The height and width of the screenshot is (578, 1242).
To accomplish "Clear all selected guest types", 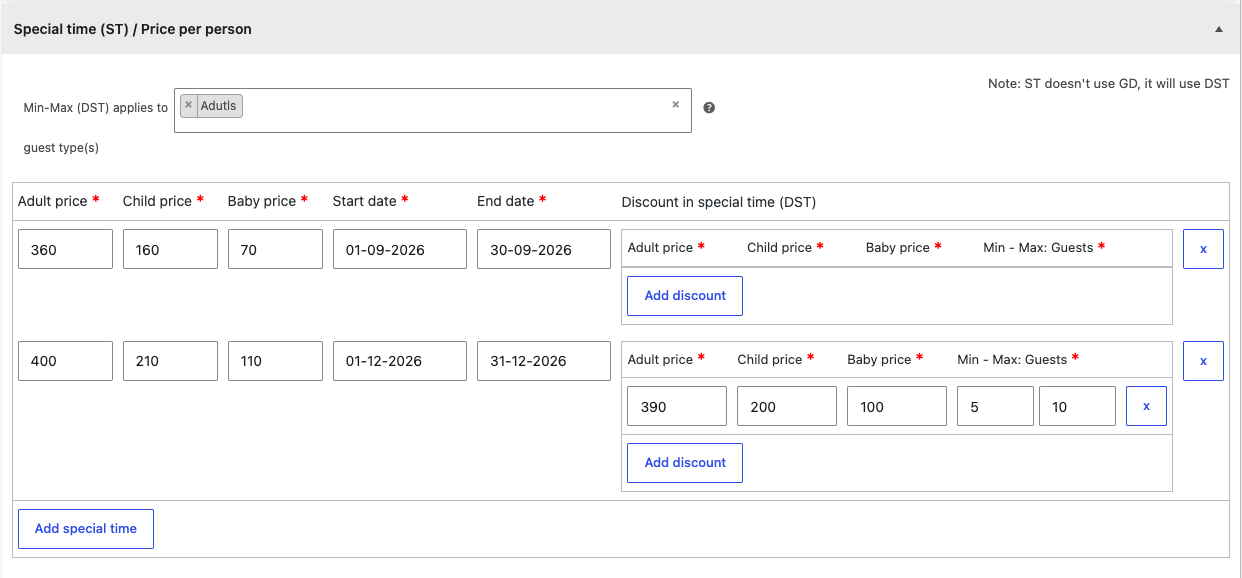I will [675, 104].
